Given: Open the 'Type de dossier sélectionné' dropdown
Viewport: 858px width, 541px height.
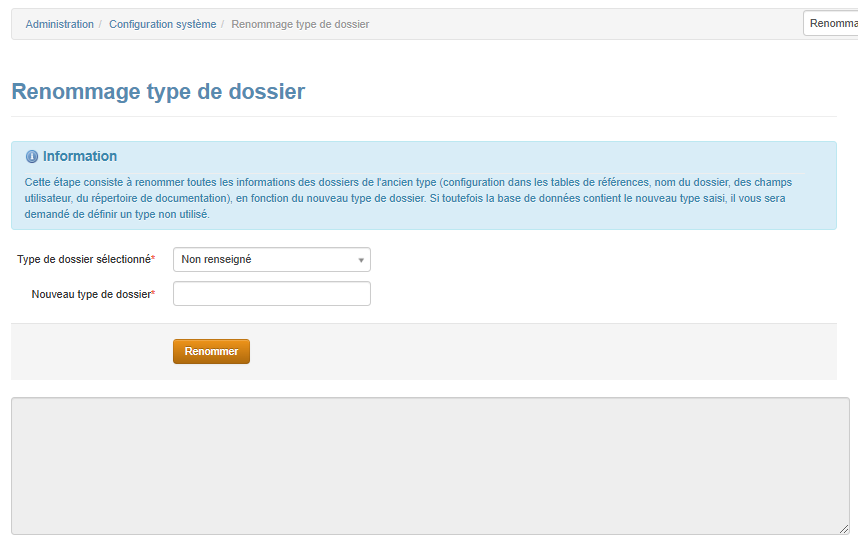Looking at the screenshot, I should tap(271, 260).
